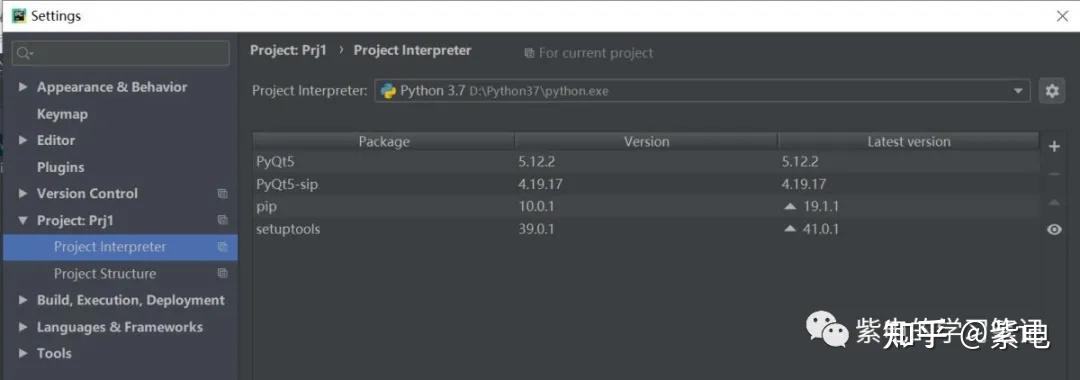Open interpreter gear settings icon

click(1052, 91)
